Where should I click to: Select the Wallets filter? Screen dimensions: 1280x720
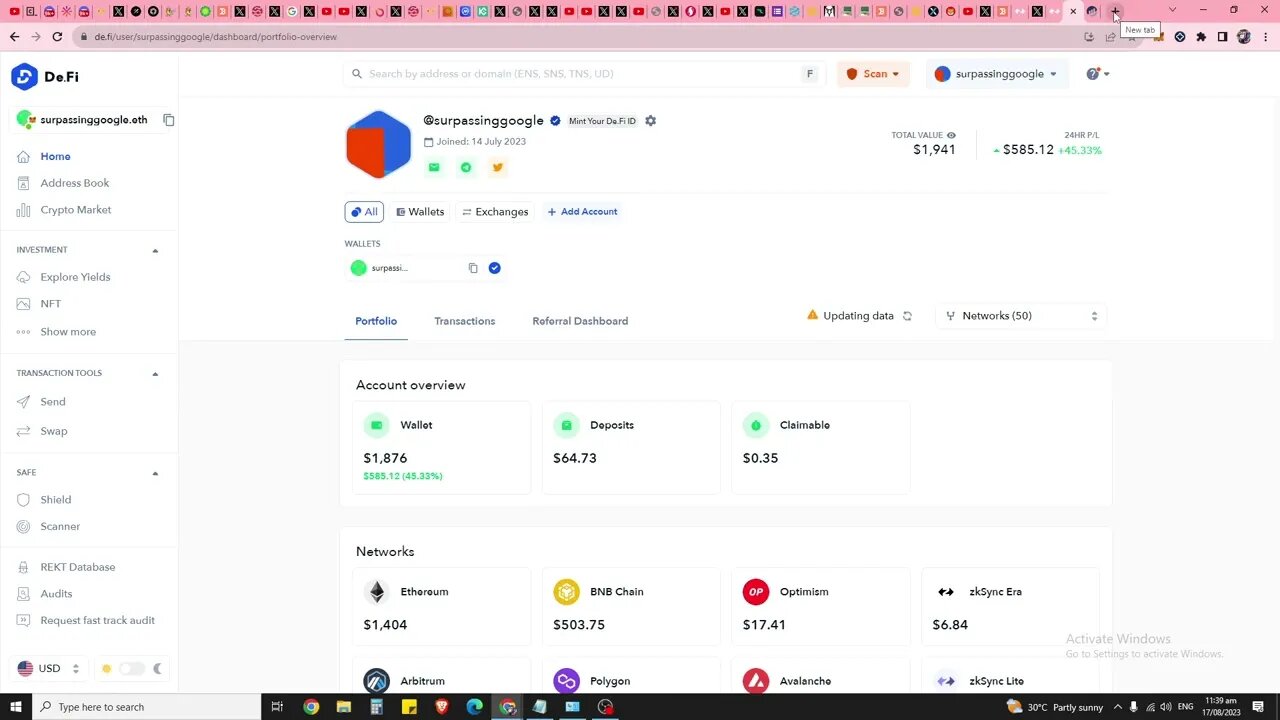point(420,212)
